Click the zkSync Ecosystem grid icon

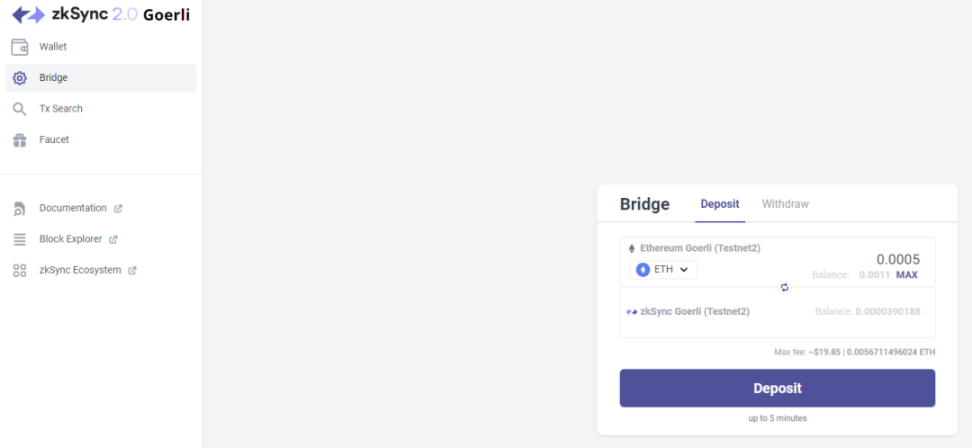tap(19, 271)
